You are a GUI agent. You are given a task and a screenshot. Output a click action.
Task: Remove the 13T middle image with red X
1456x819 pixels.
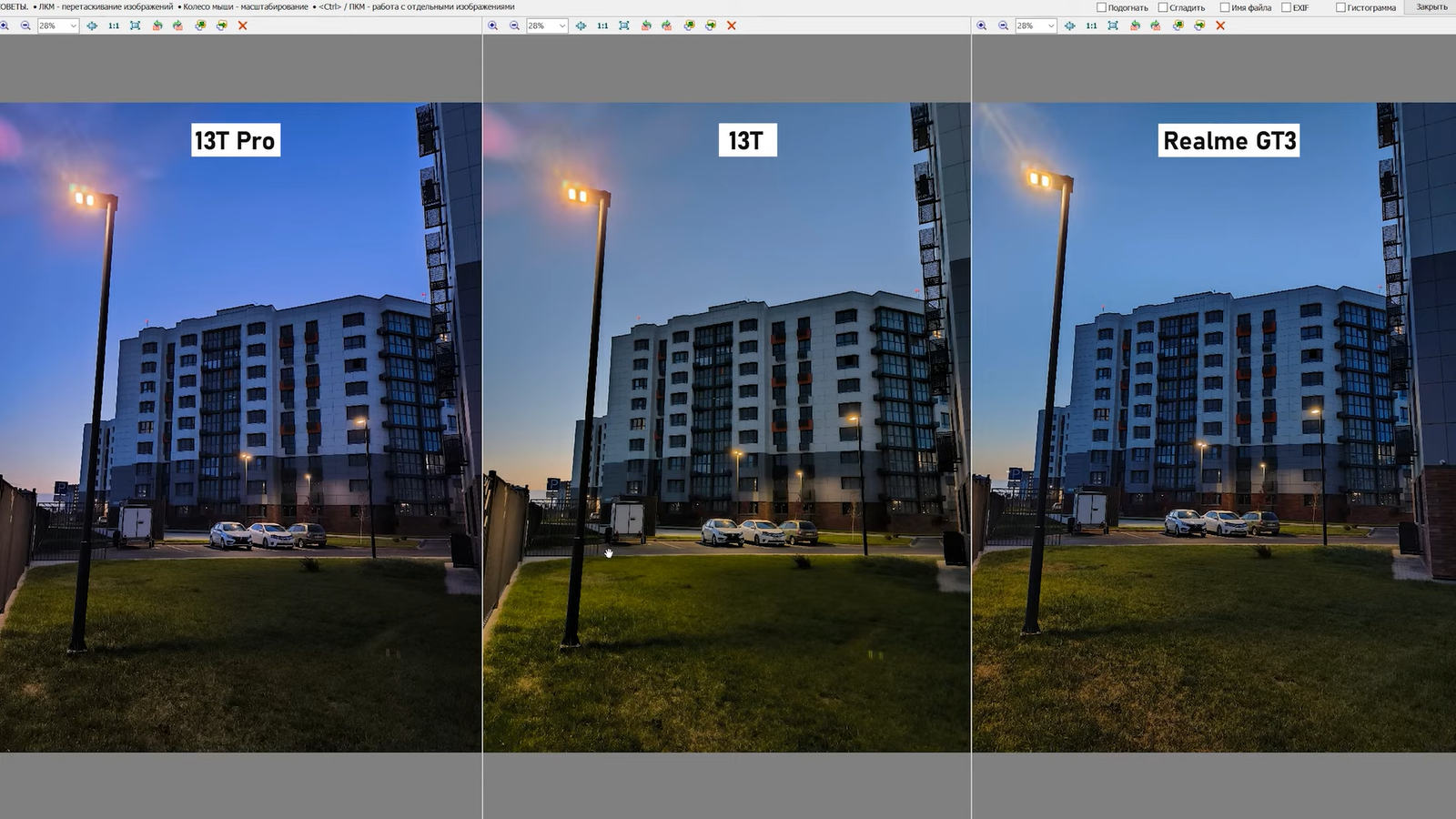click(x=732, y=25)
